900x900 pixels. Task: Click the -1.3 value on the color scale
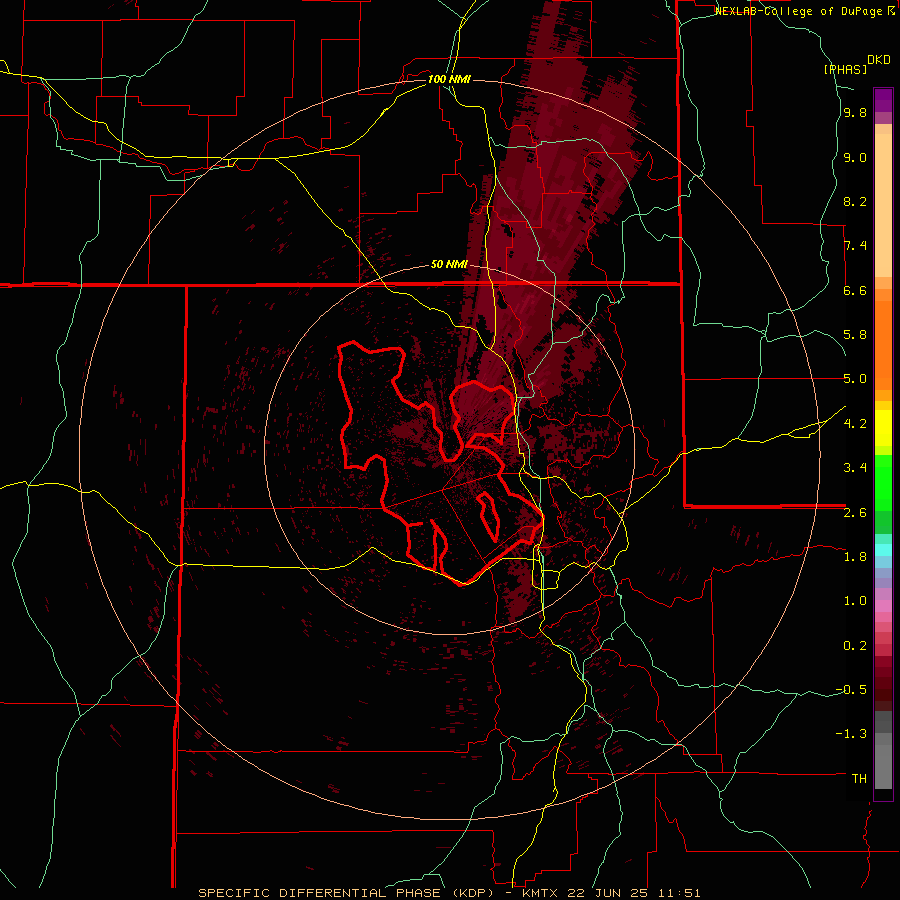pos(851,734)
